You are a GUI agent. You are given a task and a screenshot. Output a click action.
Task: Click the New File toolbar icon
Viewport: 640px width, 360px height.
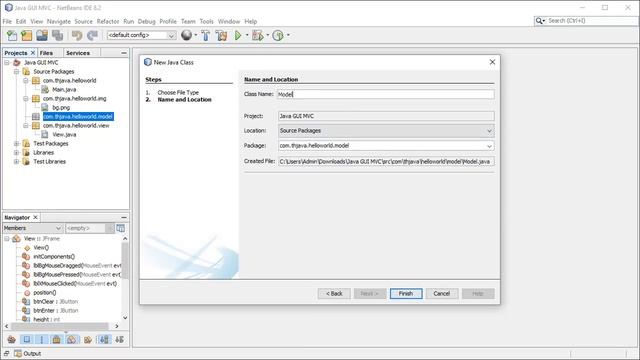click(x=11, y=36)
